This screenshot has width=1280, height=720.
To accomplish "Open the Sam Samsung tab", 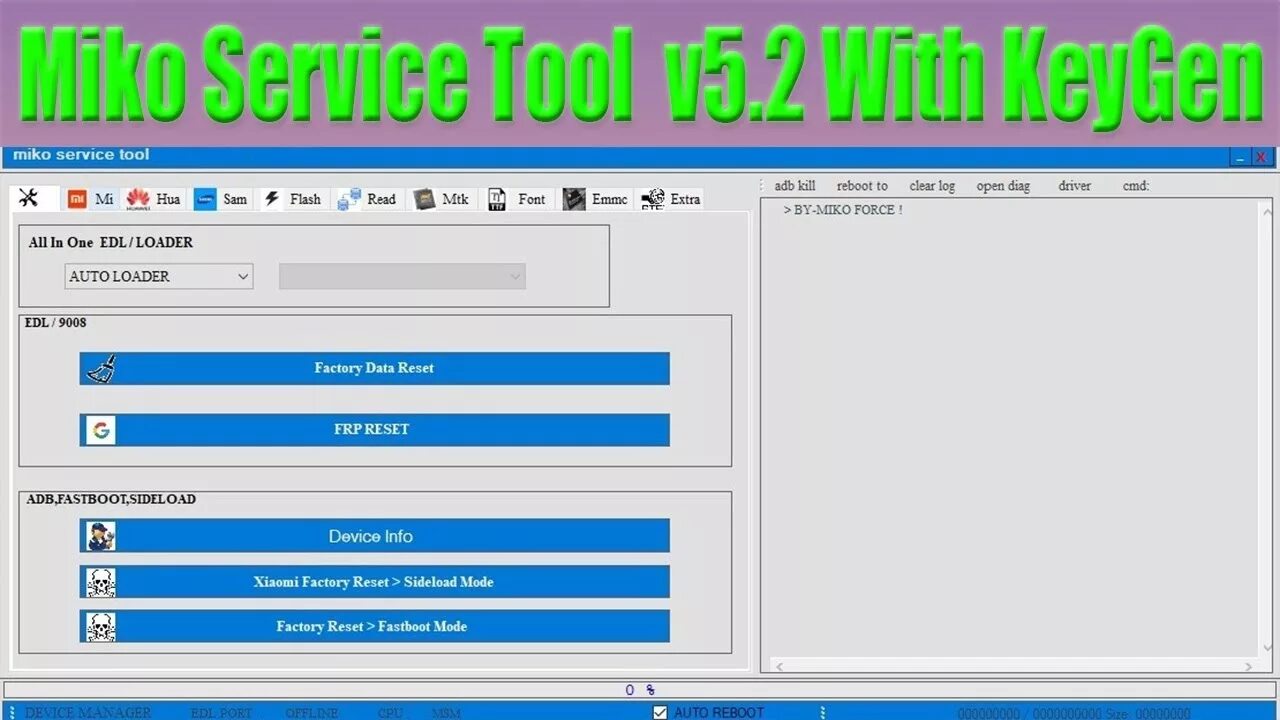I will tap(221, 199).
